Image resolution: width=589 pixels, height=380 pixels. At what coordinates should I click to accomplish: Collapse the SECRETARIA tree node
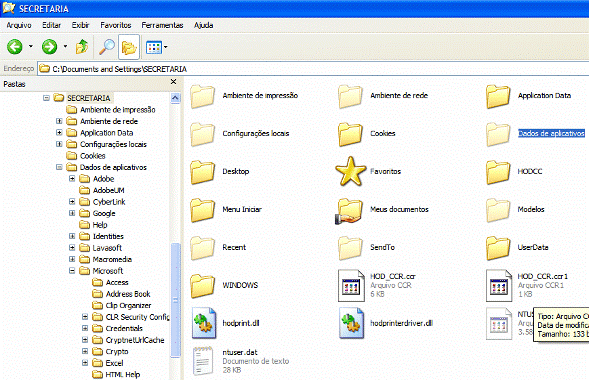tap(46, 98)
